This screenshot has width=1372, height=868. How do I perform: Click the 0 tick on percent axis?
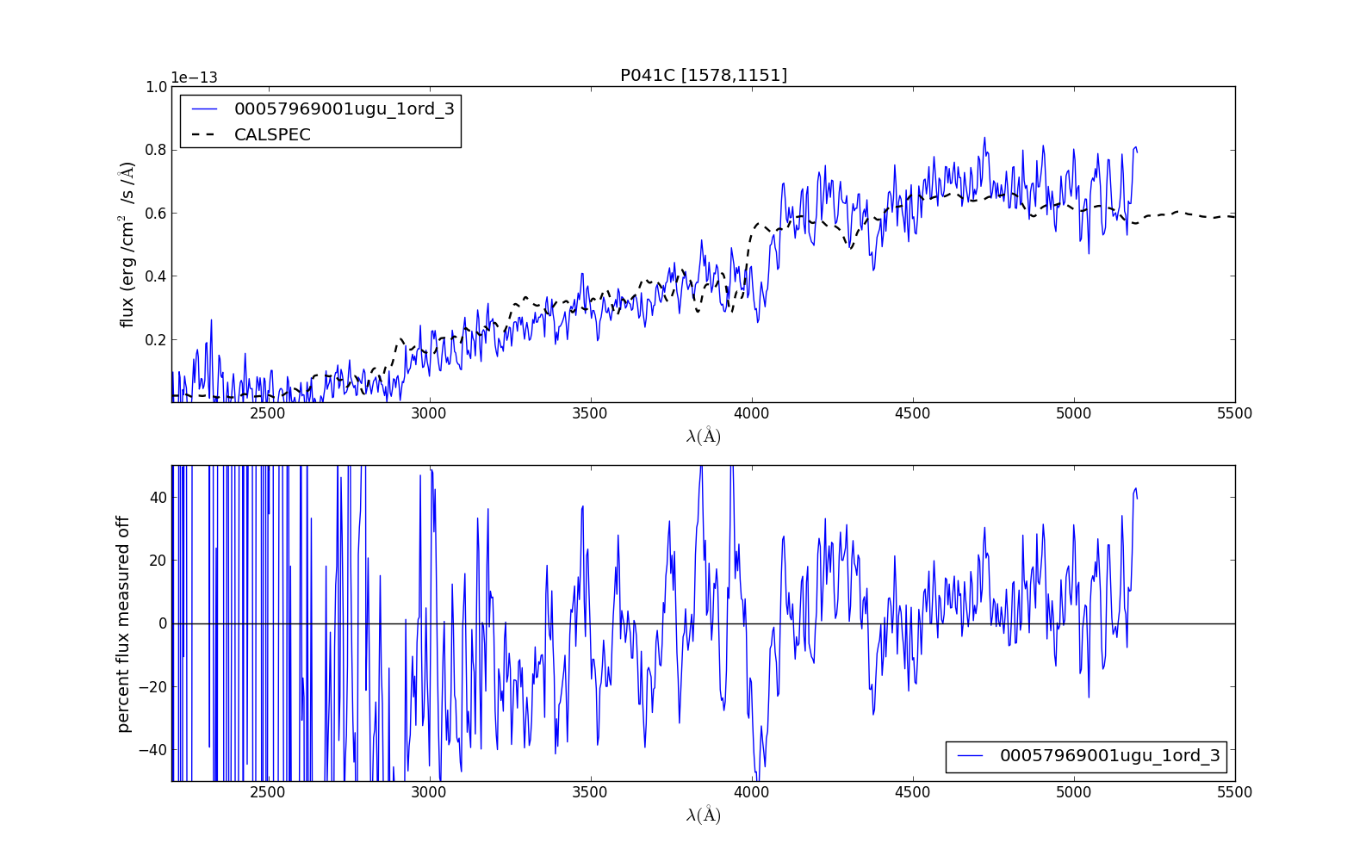pos(162,623)
